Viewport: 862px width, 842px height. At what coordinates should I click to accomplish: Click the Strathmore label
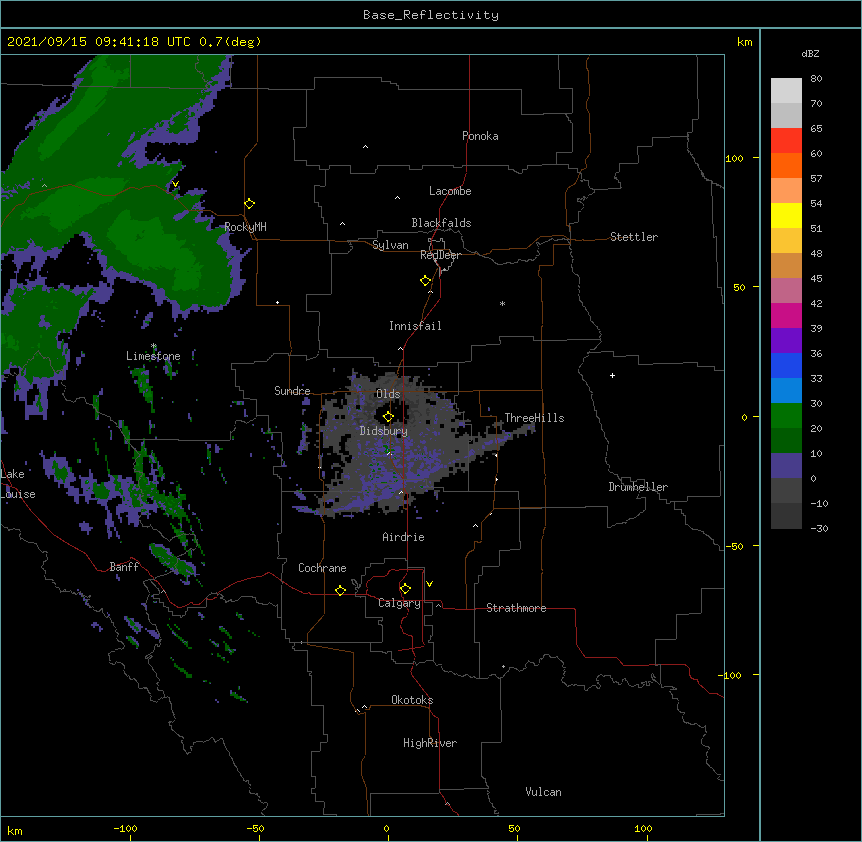(x=516, y=608)
